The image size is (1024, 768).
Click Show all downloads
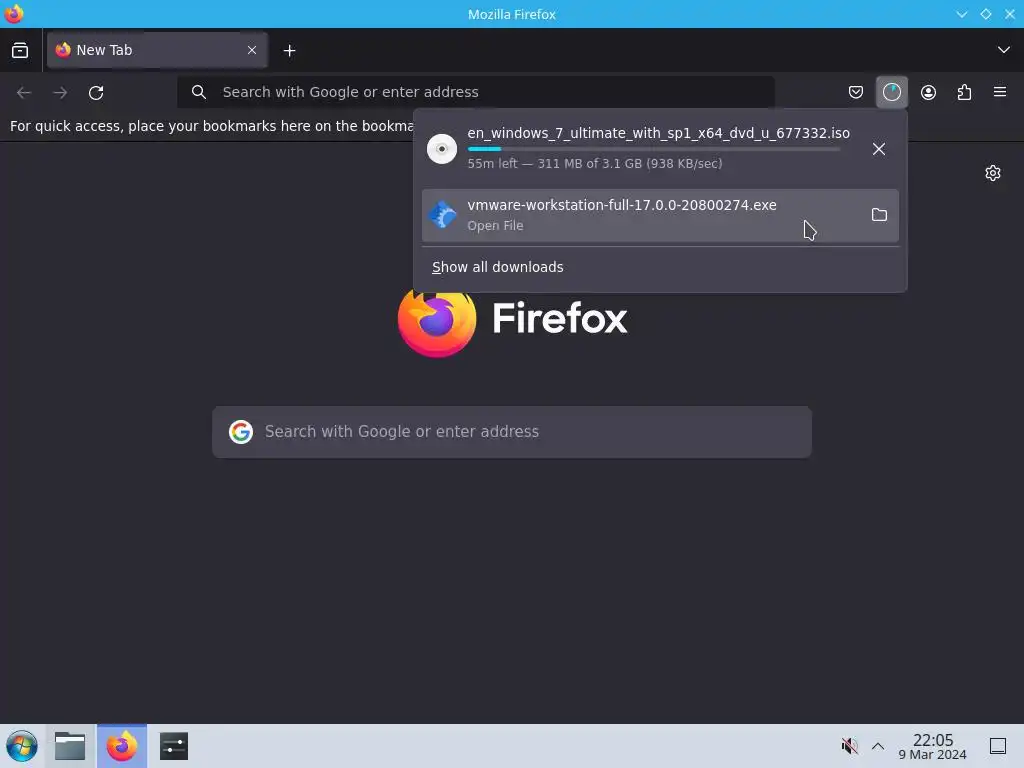tap(498, 267)
